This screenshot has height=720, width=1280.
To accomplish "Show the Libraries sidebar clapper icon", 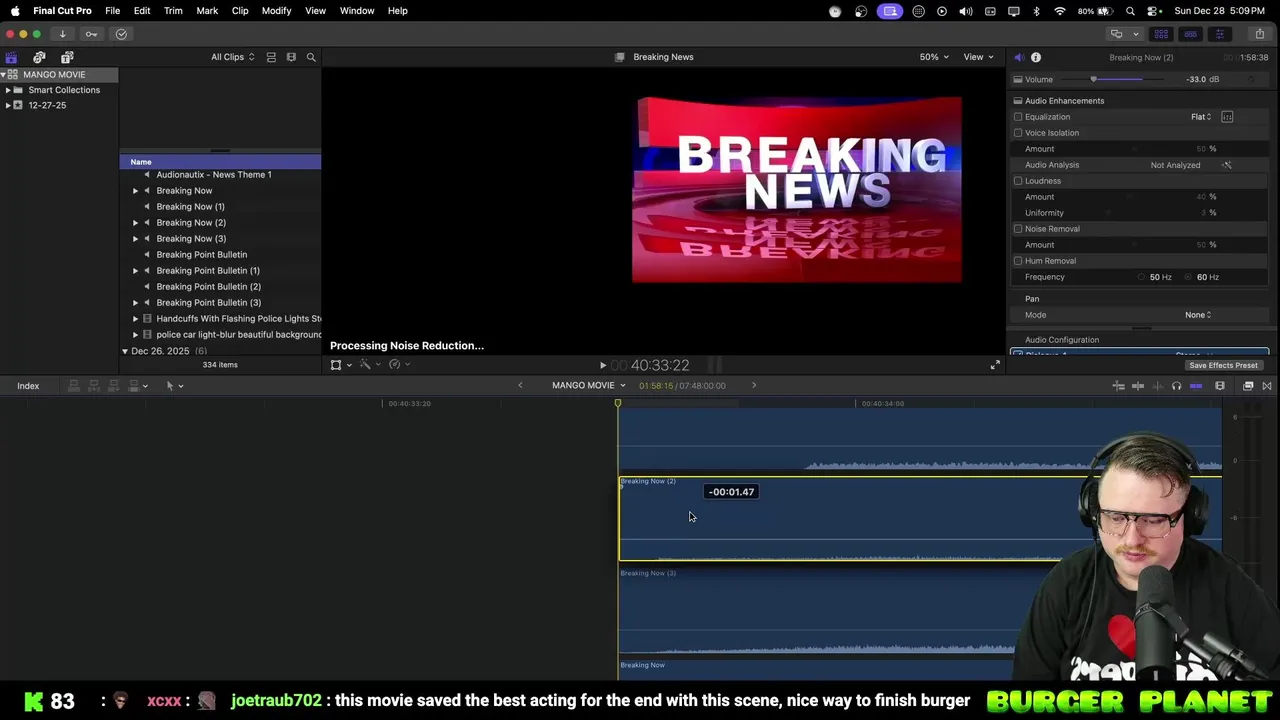I will (x=11, y=57).
